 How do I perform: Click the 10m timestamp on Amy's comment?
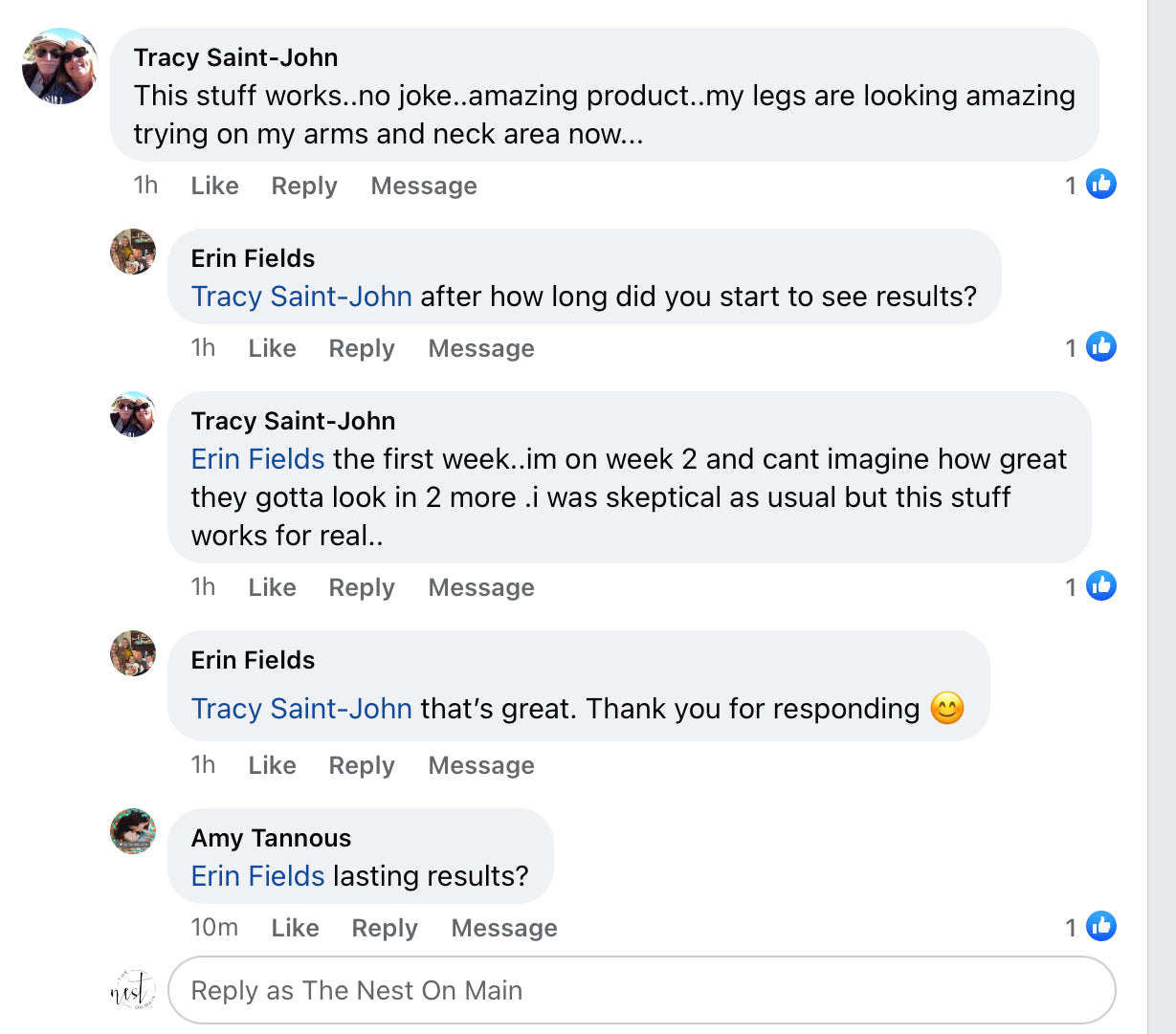(x=214, y=928)
